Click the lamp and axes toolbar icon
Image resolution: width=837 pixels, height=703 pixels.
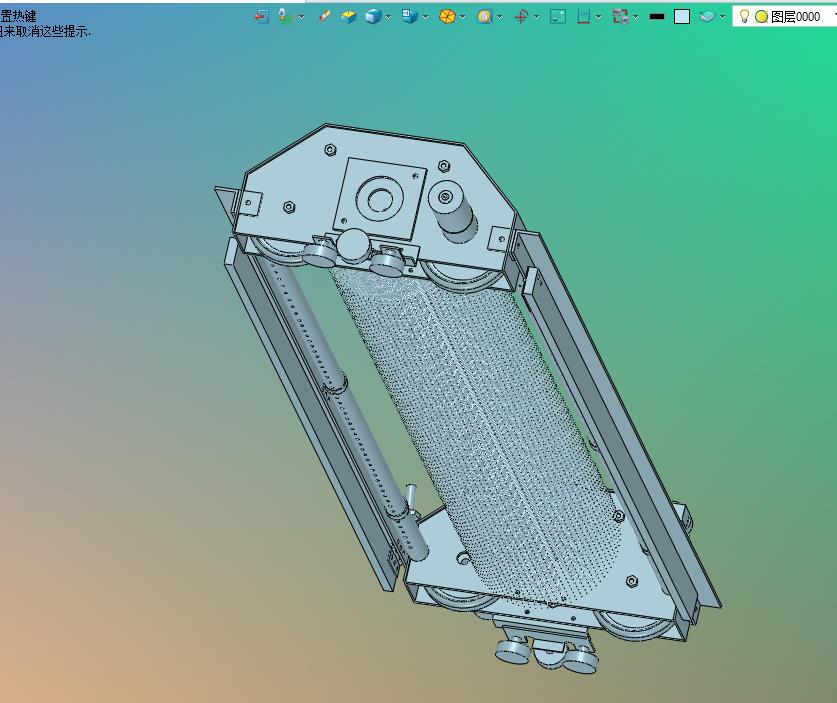(x=286, y=17)
